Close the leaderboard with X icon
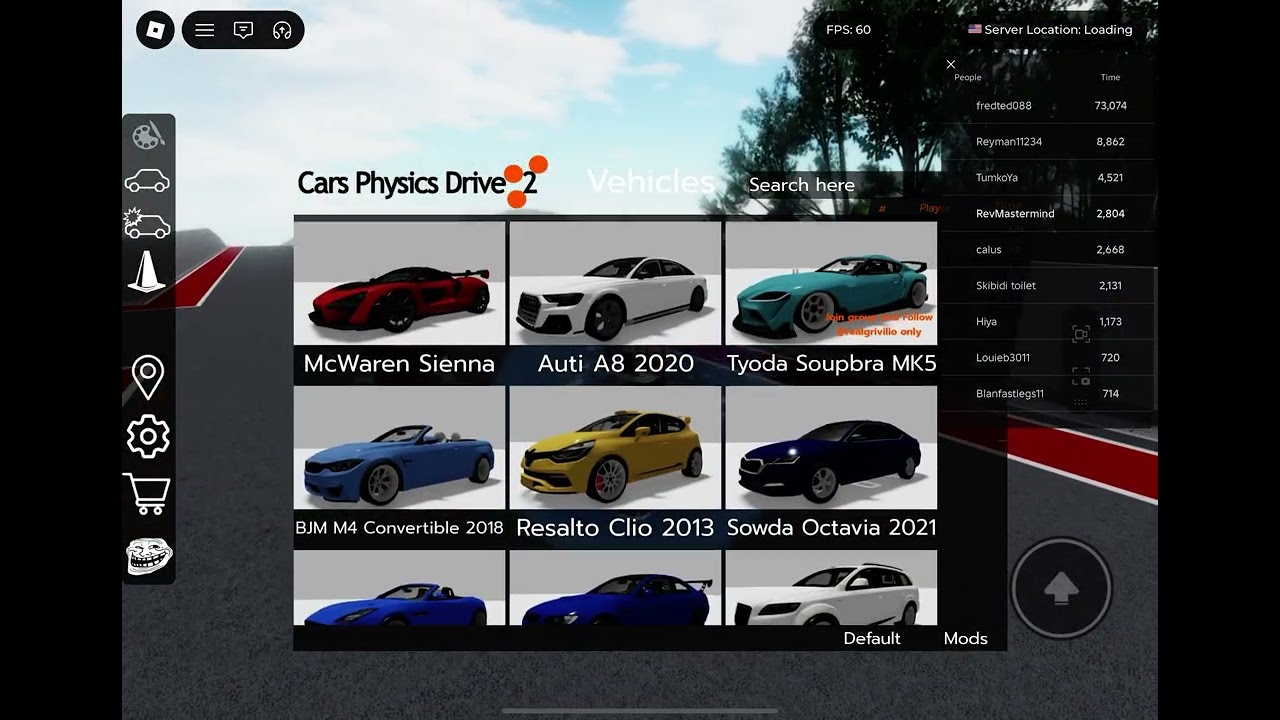This screenshot has width=1280, height=720. 951,64
